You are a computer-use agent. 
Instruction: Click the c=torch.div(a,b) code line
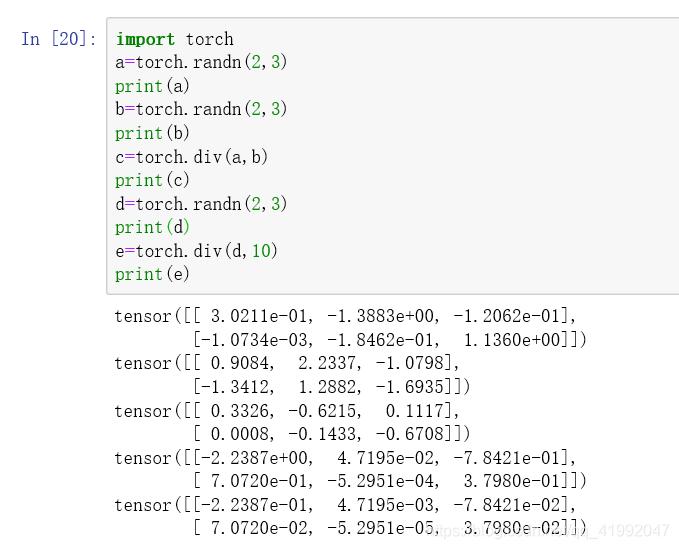pos(192,157)
